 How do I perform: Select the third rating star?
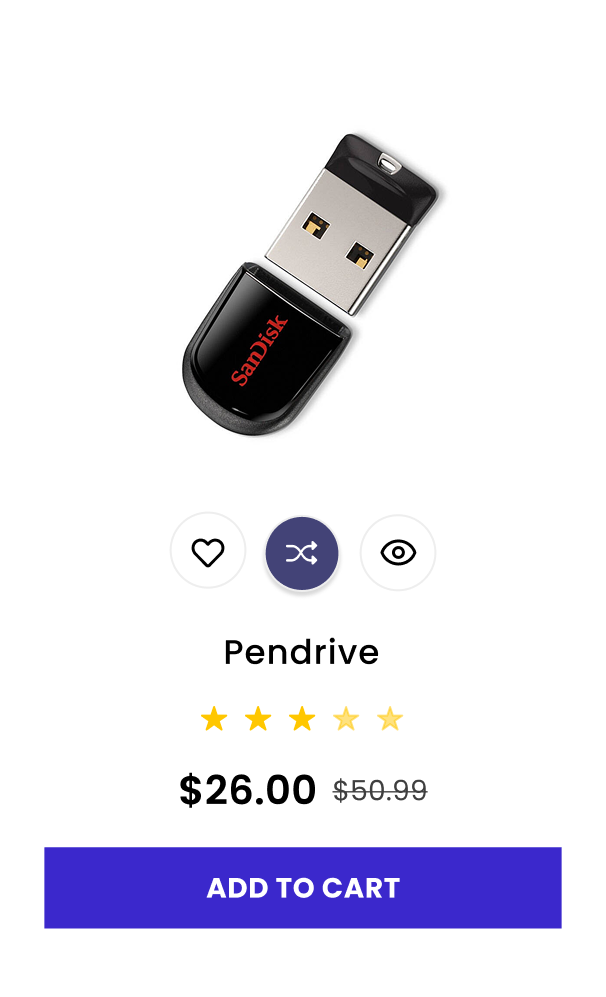(x=302, y=719)
